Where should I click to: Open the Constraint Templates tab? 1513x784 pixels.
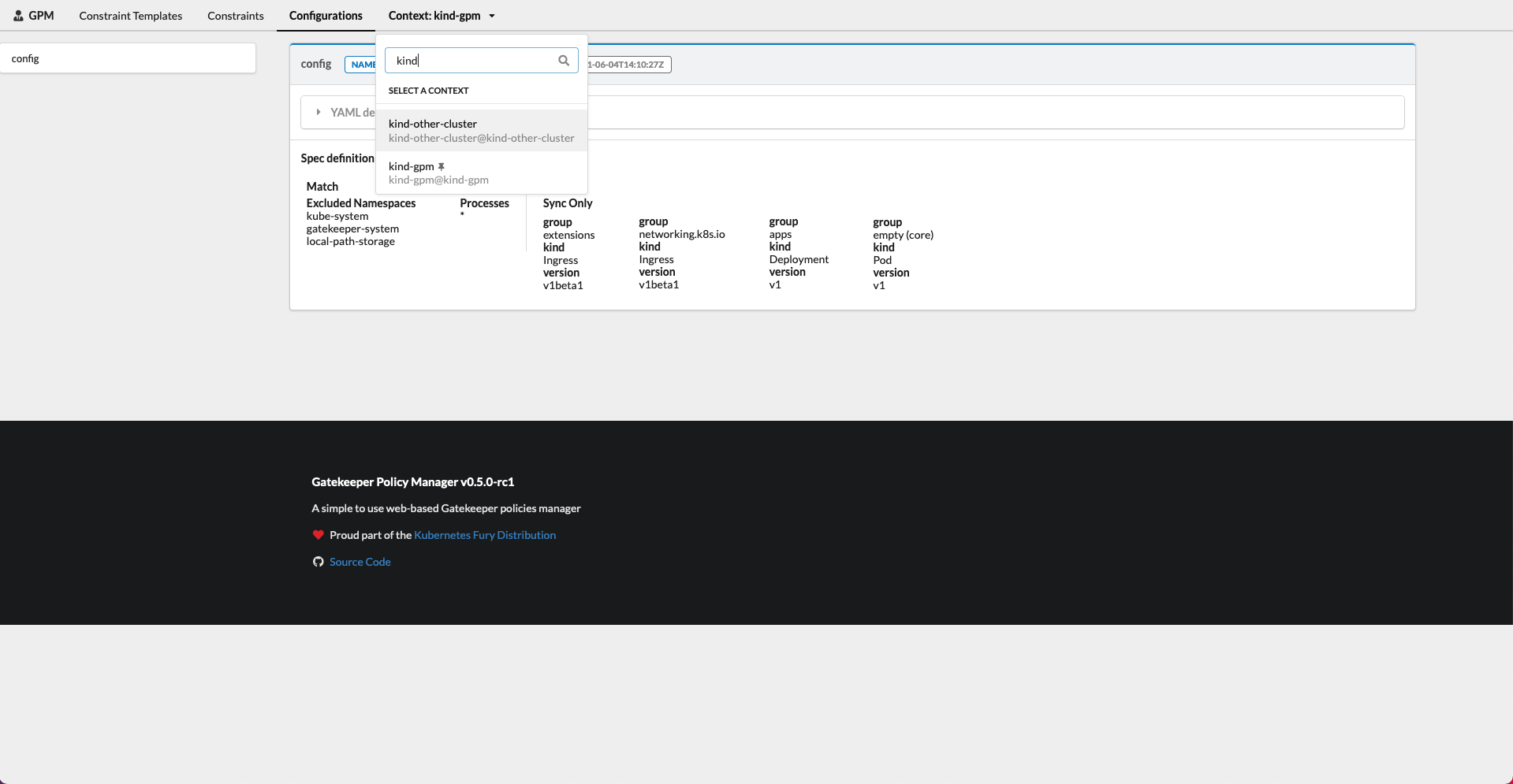pyautogui.click(x=131, y=16)
